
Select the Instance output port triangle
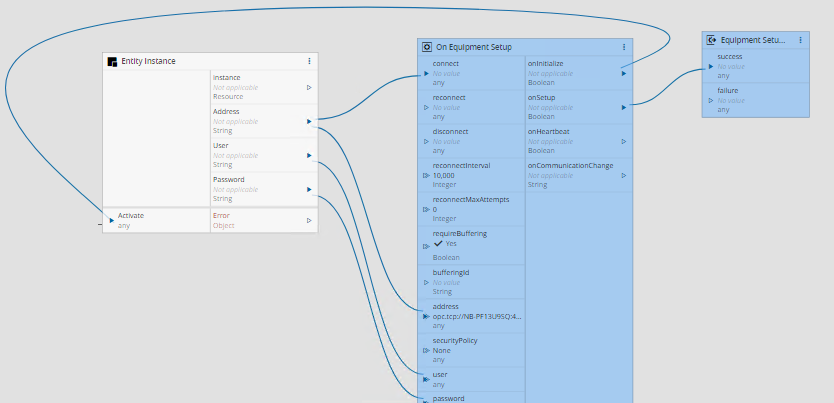pos(309,87)
